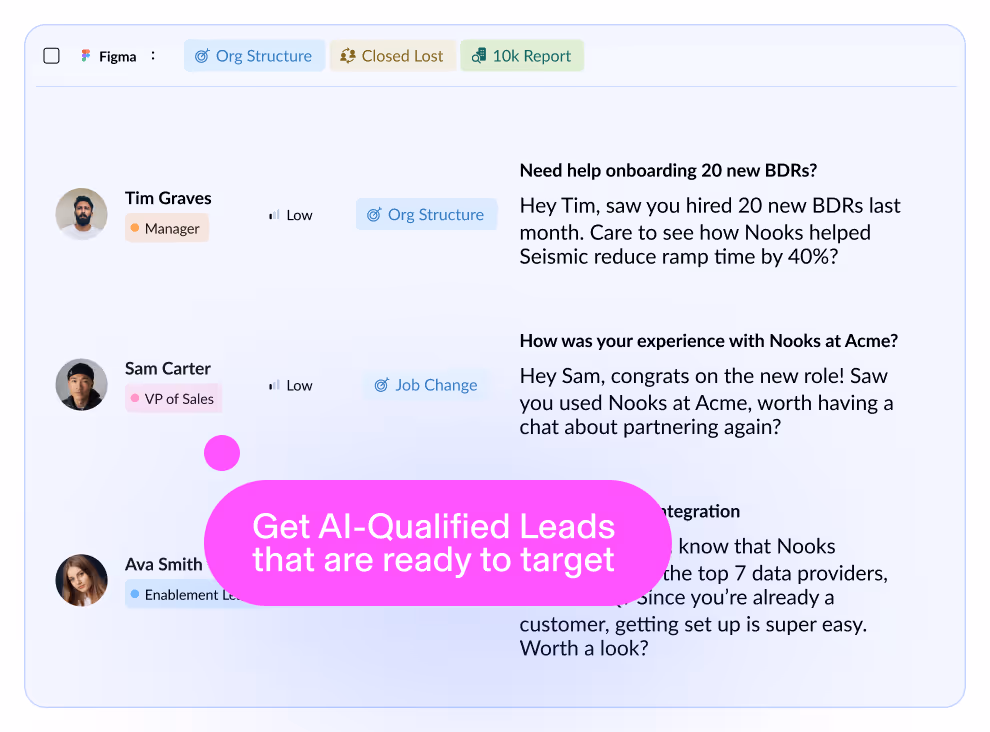Click the name Ava Smith
The height and width of the screenshot is (732, 990).
pyautogui.click(x=164, y=565)
